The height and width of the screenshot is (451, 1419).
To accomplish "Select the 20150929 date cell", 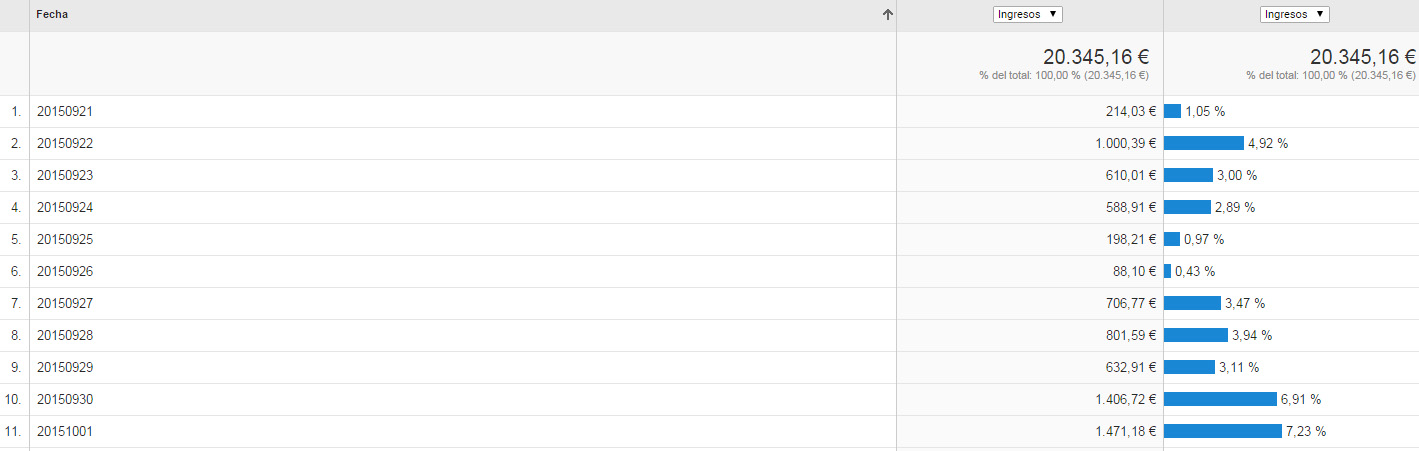I will tap(65, 368).
